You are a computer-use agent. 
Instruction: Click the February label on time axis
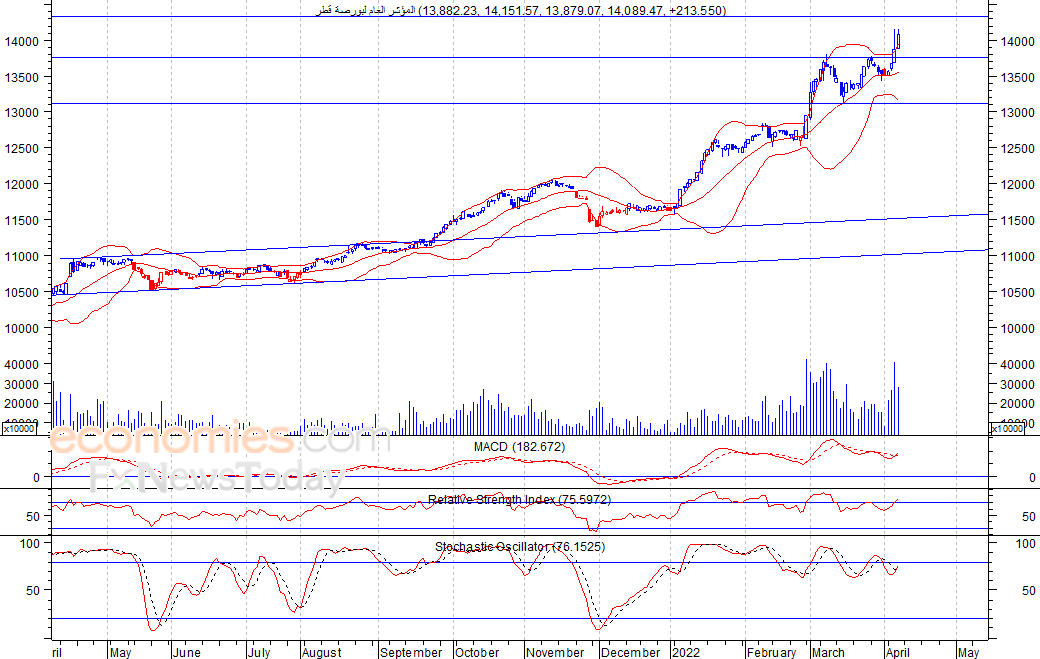click(771, 652)
